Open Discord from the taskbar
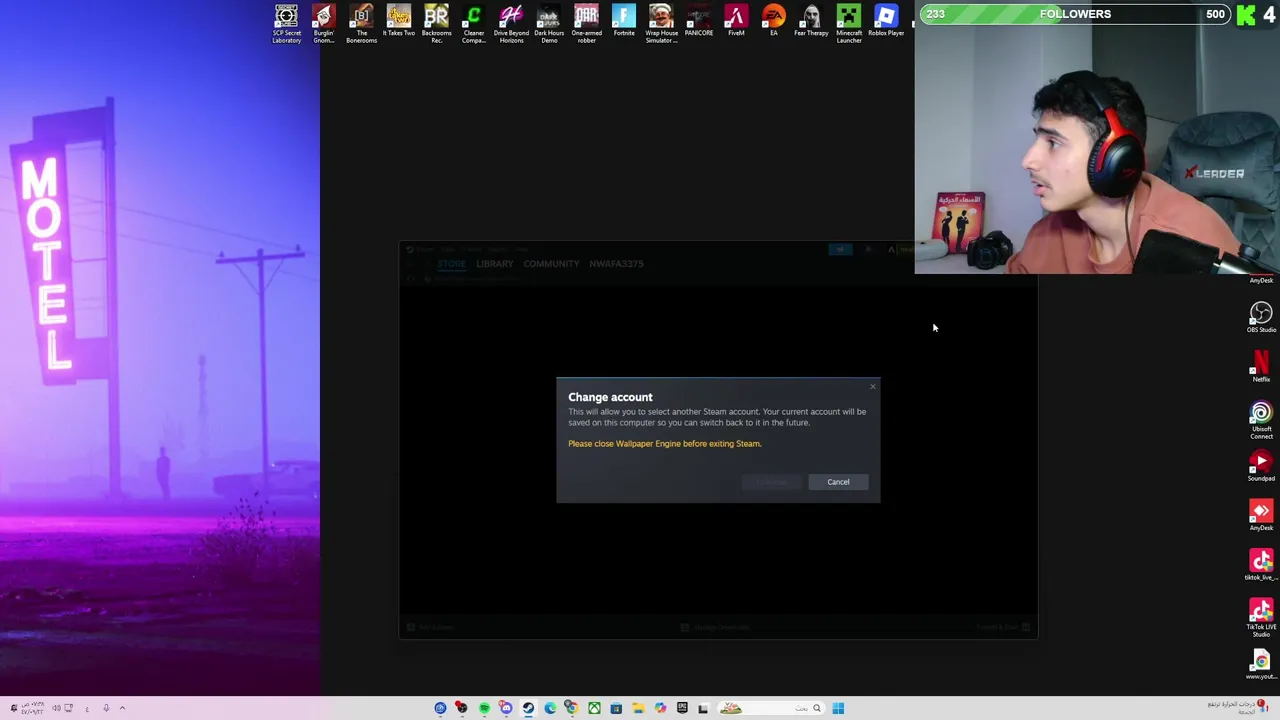This screenshot has width=1280, height=720. tap(506, 708)
